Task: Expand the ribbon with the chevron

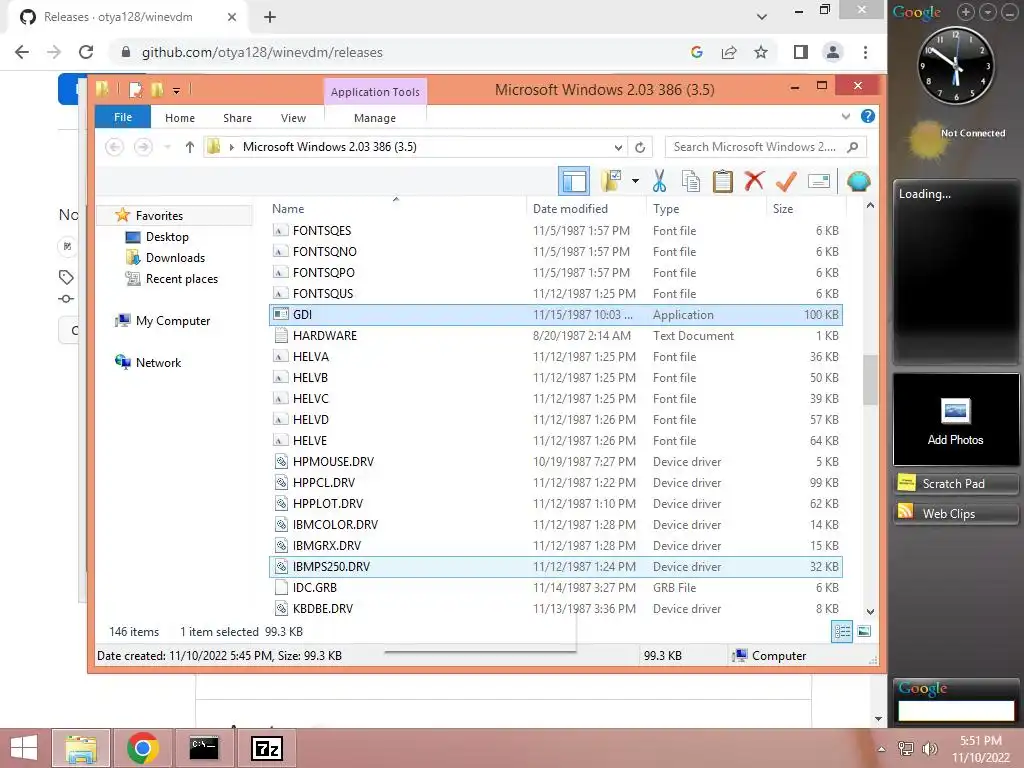Action: [846, 117]
